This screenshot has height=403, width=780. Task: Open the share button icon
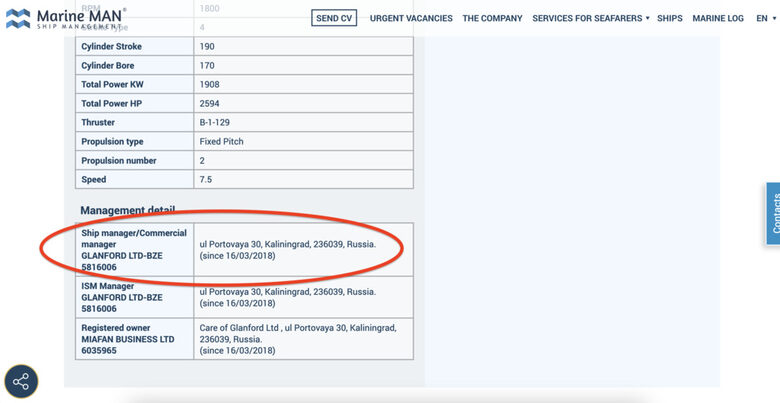[21, 381]
